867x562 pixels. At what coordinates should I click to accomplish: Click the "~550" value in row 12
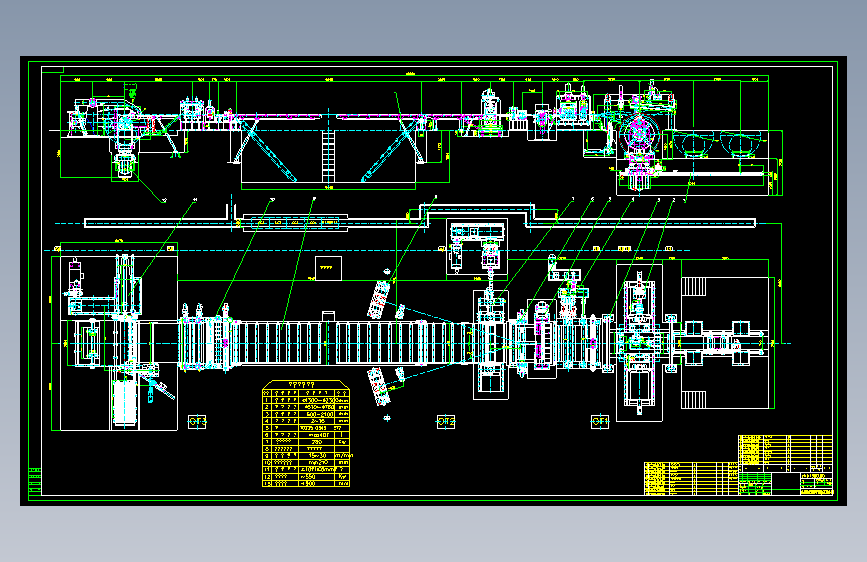307,476
